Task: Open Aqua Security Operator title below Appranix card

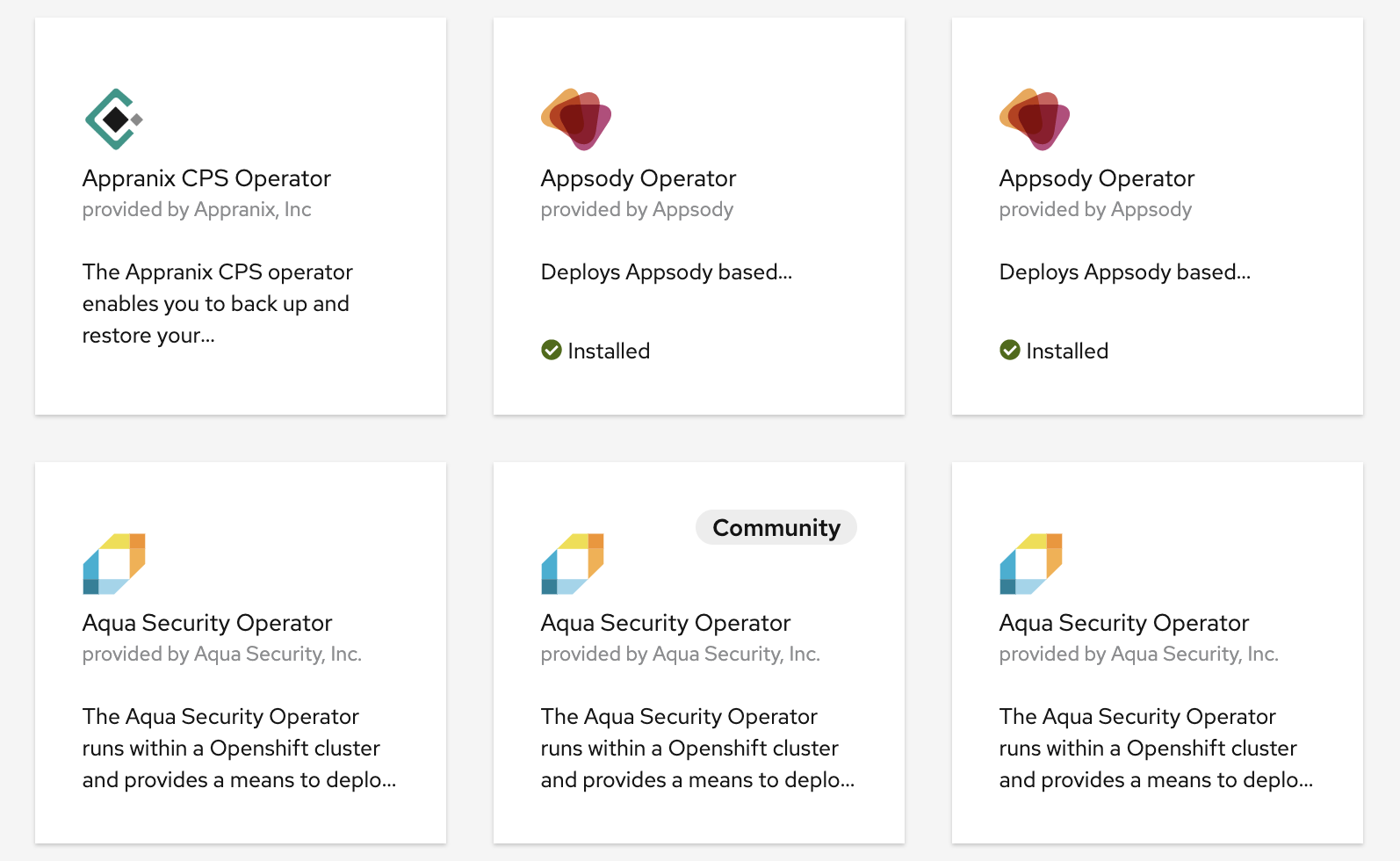Action: pyautogui.click(x=207, y=623)
